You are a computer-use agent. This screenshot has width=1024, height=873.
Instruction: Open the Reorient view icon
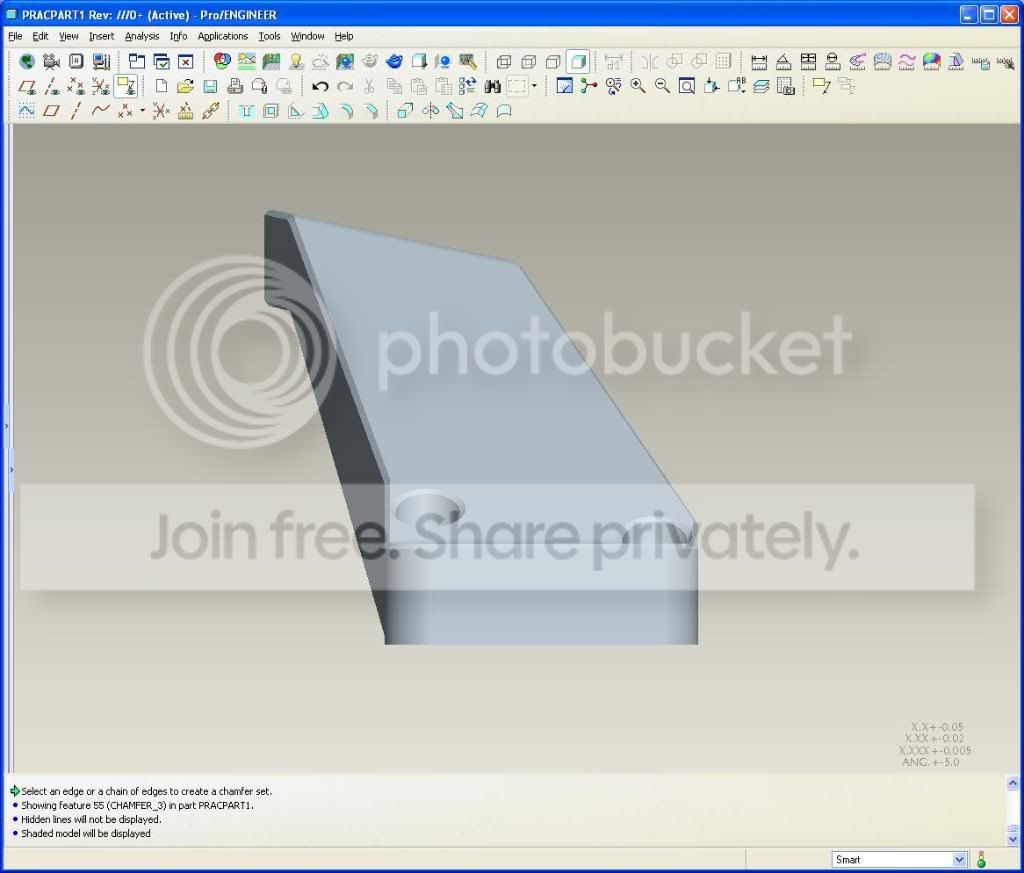(712, 86)
